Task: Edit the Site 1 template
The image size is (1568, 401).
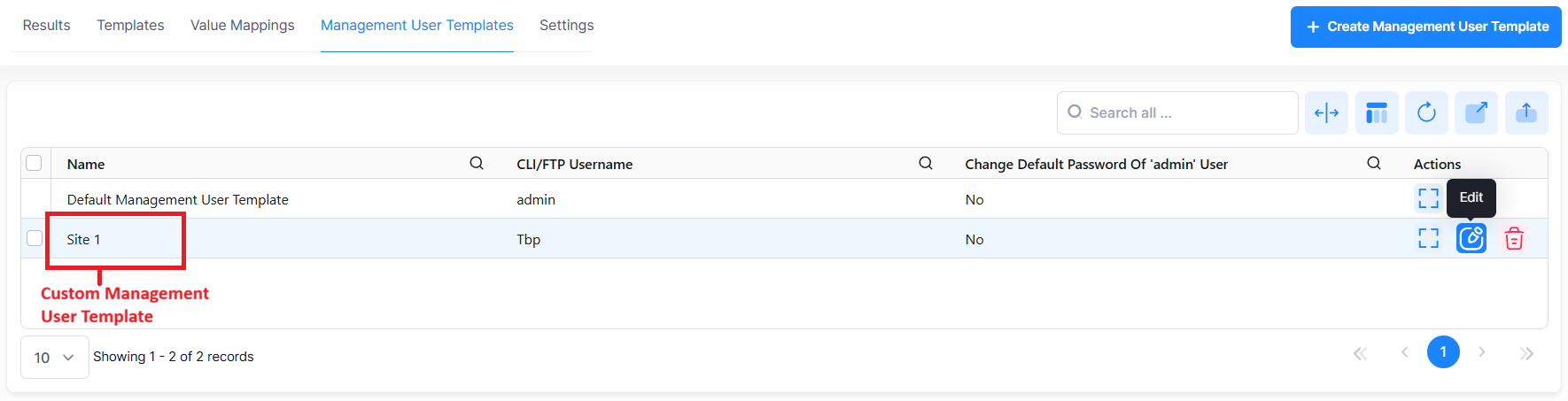Action: click(x=1471, y=238)
